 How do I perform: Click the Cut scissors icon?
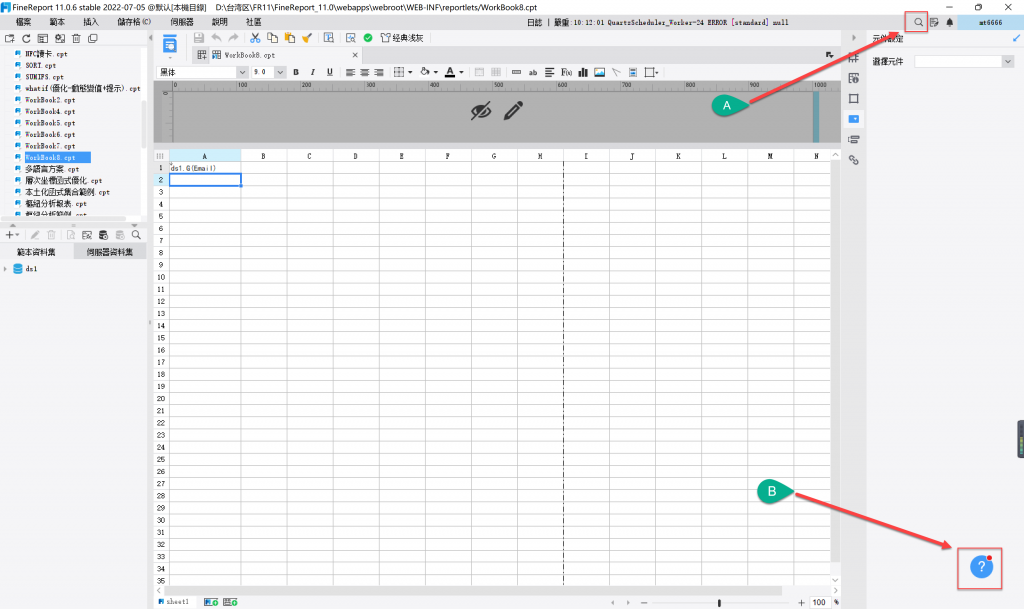(255, 38)
